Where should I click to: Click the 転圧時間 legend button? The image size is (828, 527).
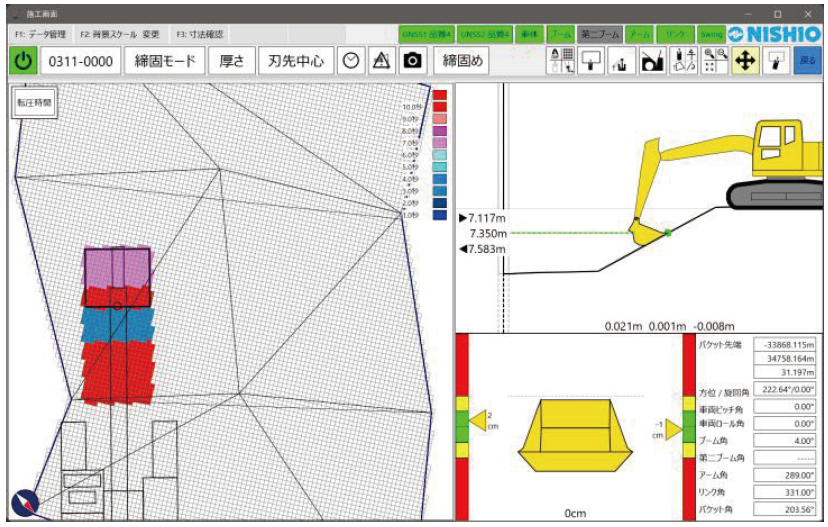34,102
